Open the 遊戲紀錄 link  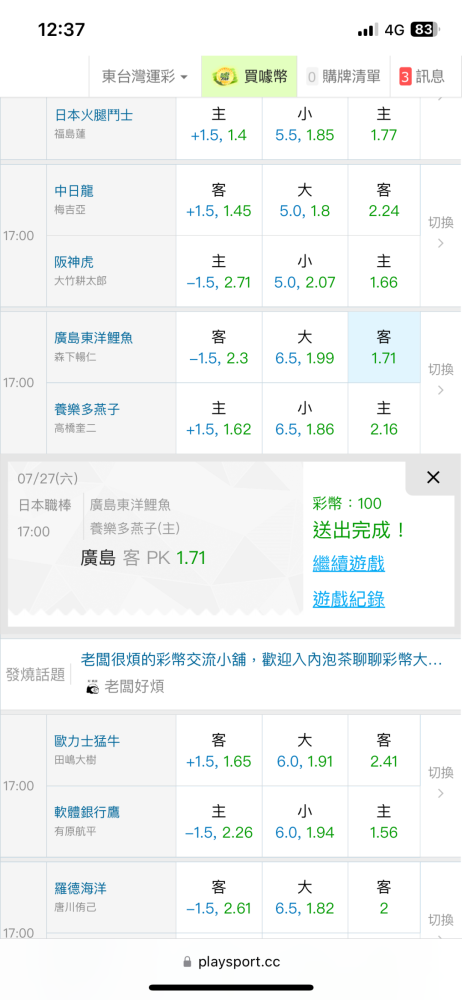click(x=348, y=599)
